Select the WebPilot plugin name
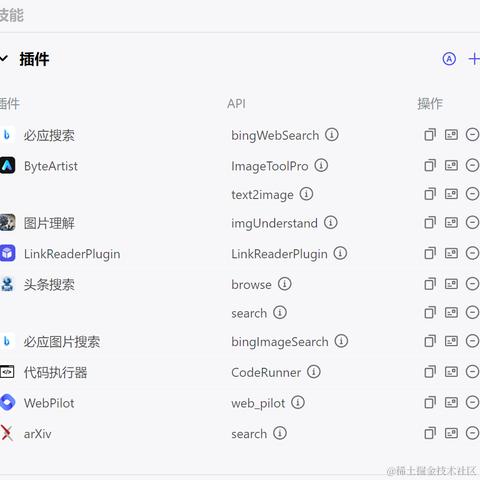 coord(49,403)
